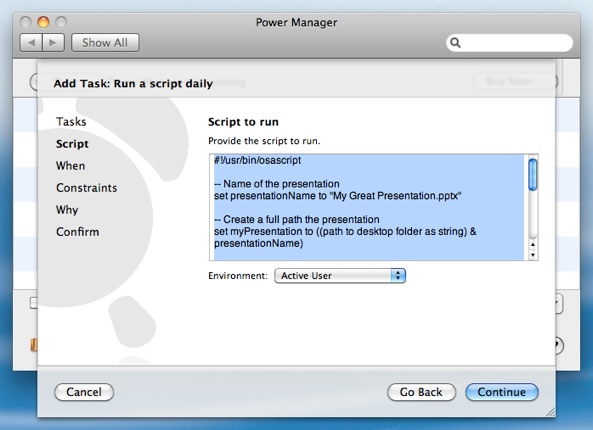Click the Go Back button

click(421, 392)
